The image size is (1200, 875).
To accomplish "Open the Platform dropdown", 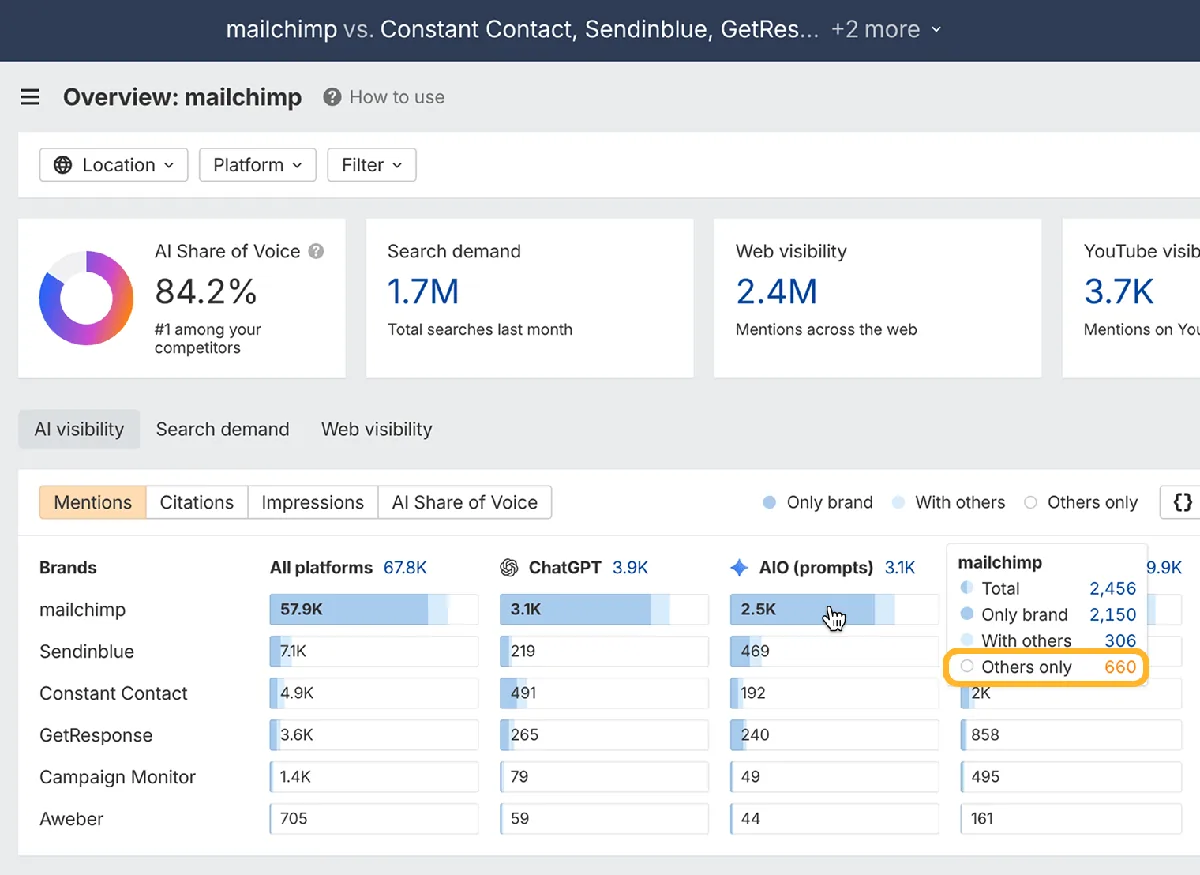I will 258,165.
